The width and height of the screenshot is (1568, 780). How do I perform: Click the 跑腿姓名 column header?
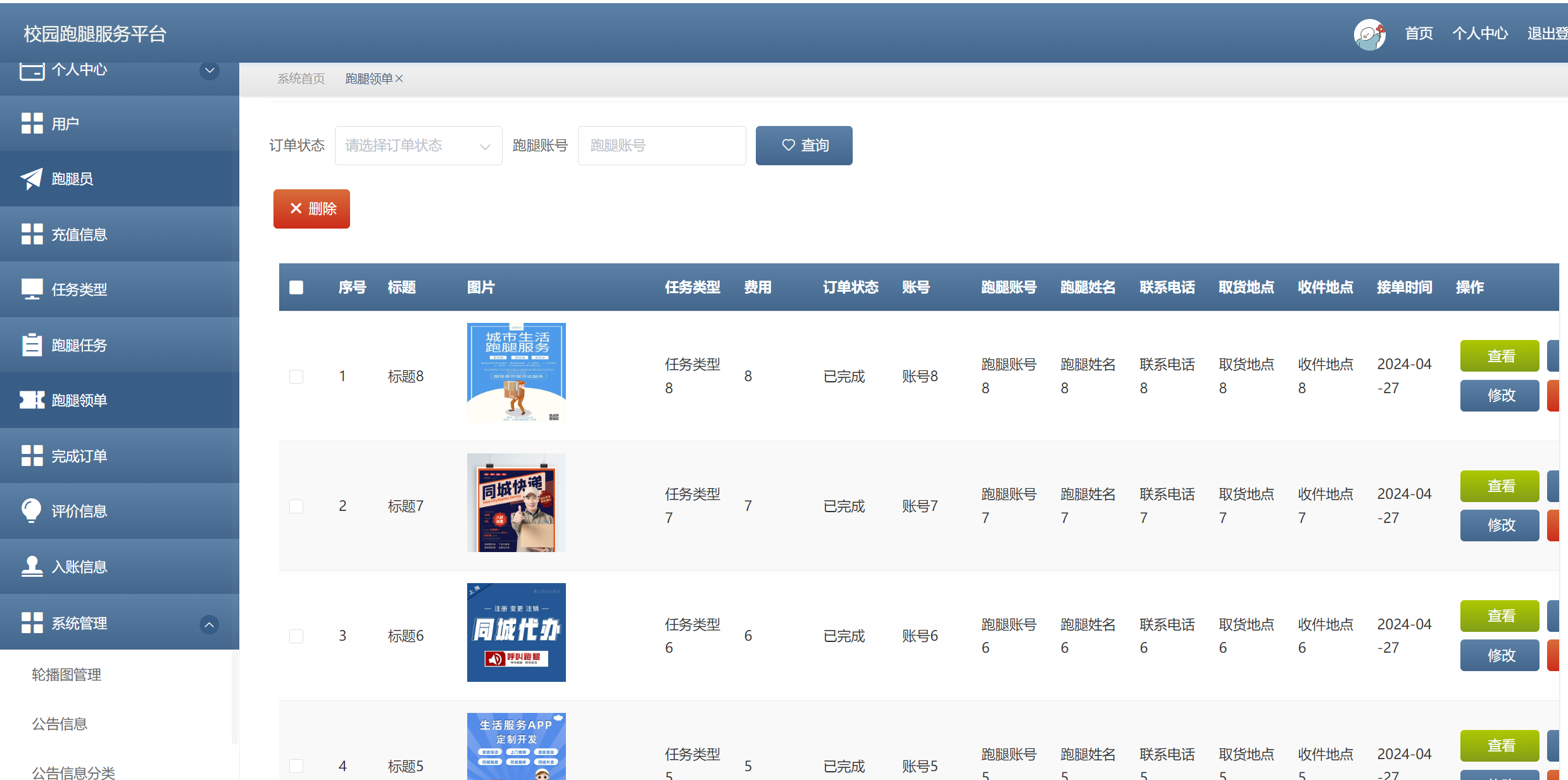tap(1088, 287)
